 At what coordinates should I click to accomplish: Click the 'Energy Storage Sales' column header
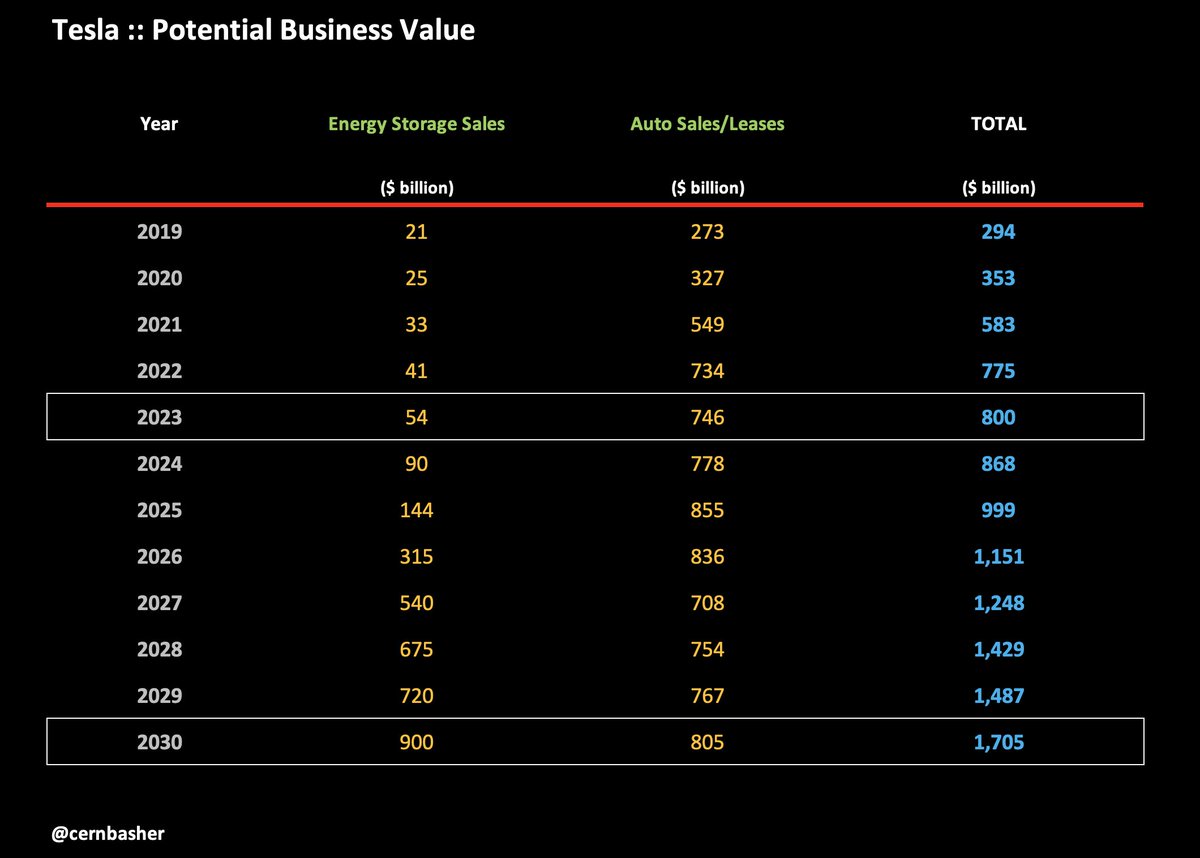point(416,124)
